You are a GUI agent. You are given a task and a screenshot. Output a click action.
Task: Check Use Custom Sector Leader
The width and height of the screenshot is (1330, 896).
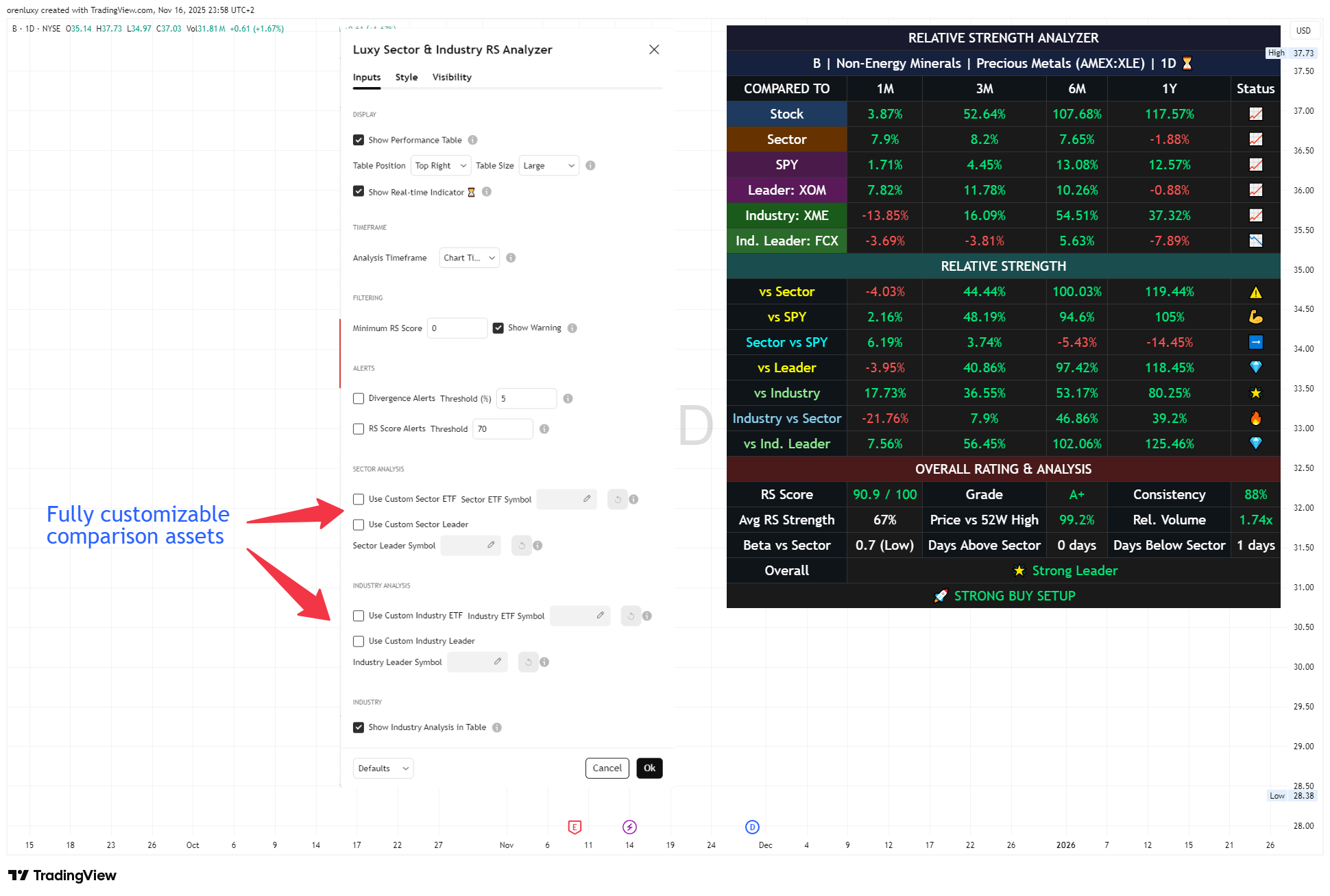click(x=359, y=524)
